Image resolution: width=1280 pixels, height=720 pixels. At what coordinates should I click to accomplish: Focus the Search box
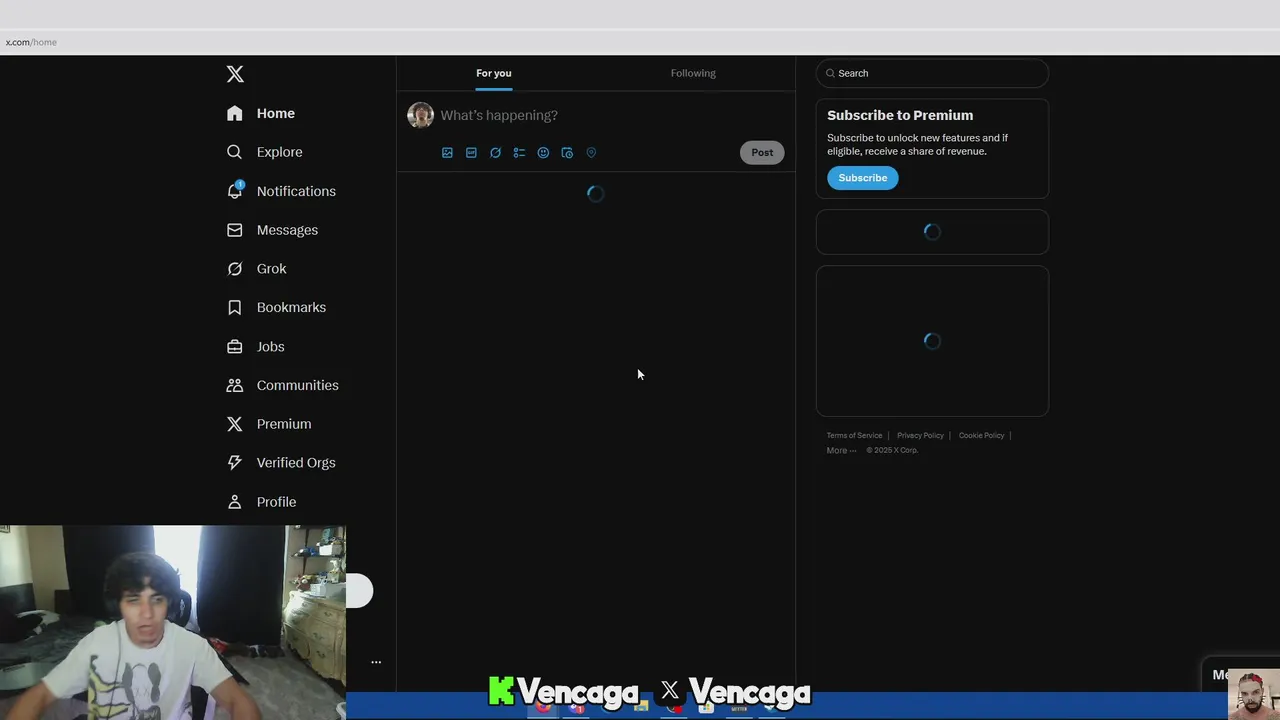(x=932, y=73)
